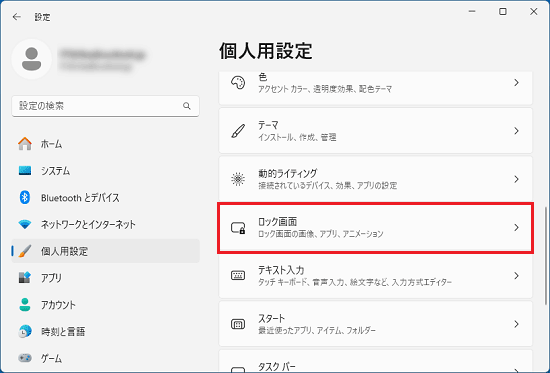Click the 色 palette icon

(x=238, y=83)
